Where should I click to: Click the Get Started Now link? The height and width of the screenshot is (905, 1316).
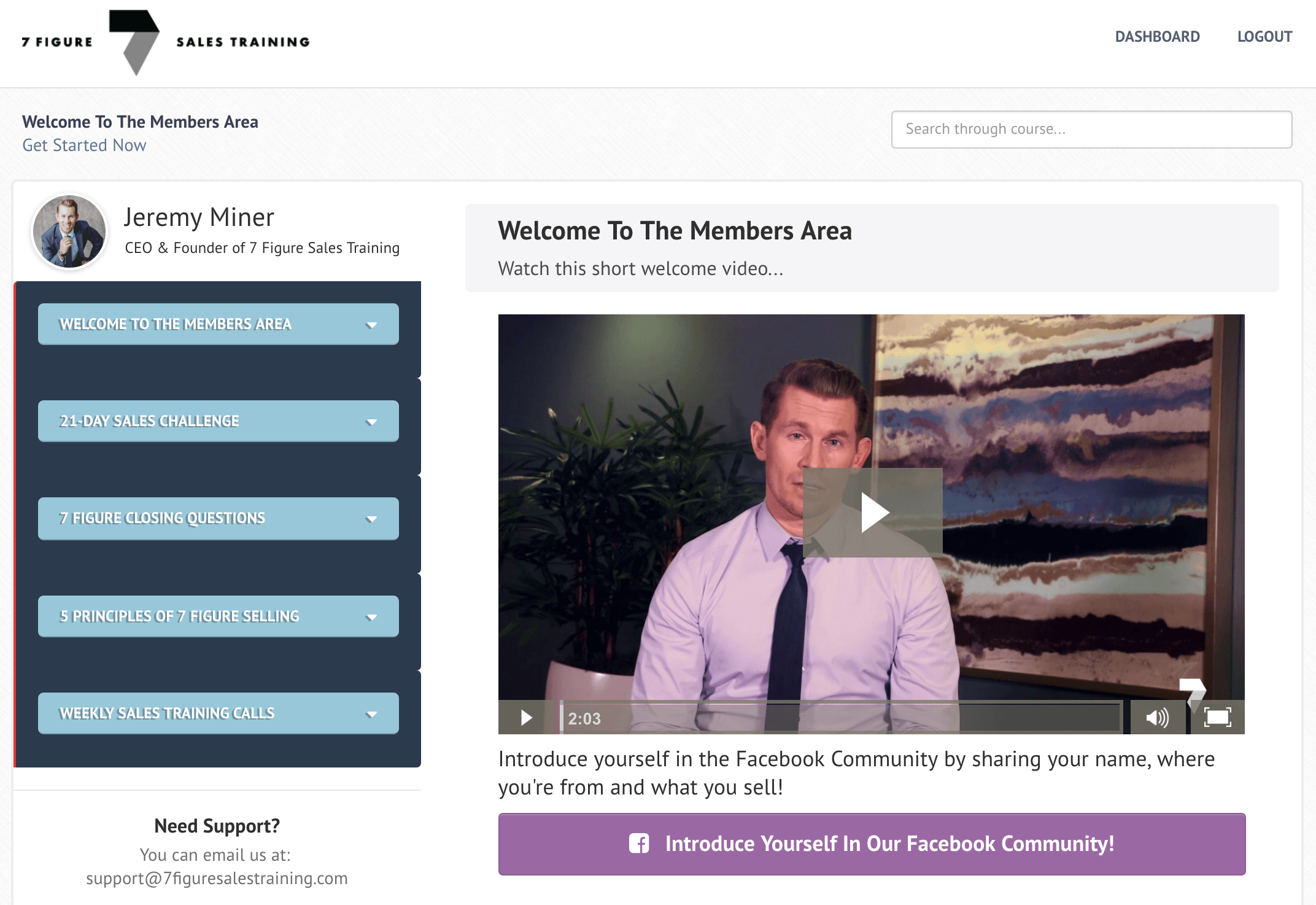85,146
